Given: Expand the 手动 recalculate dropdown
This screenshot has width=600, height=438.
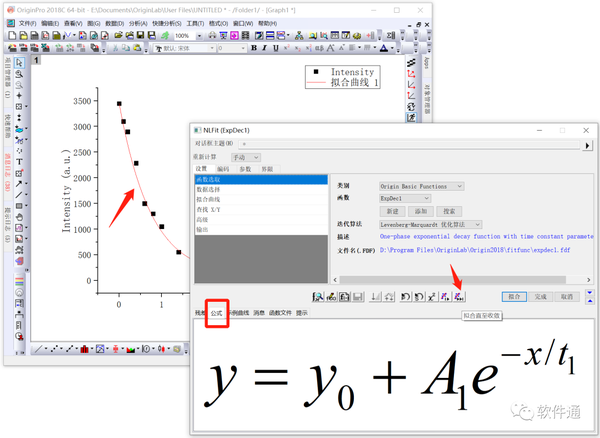Looking at the screenshot, I should click(x=246, y=157).
